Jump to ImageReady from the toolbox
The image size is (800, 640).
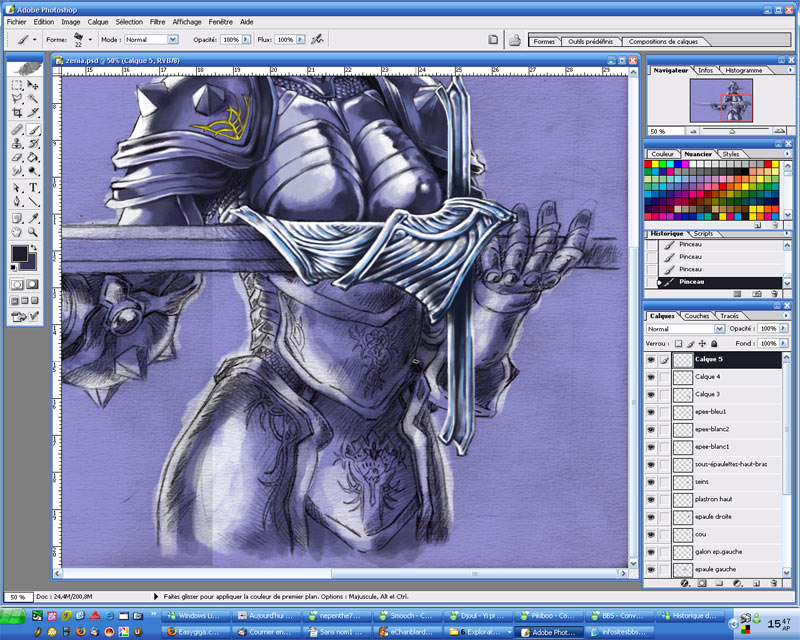[x=18, y=317]
